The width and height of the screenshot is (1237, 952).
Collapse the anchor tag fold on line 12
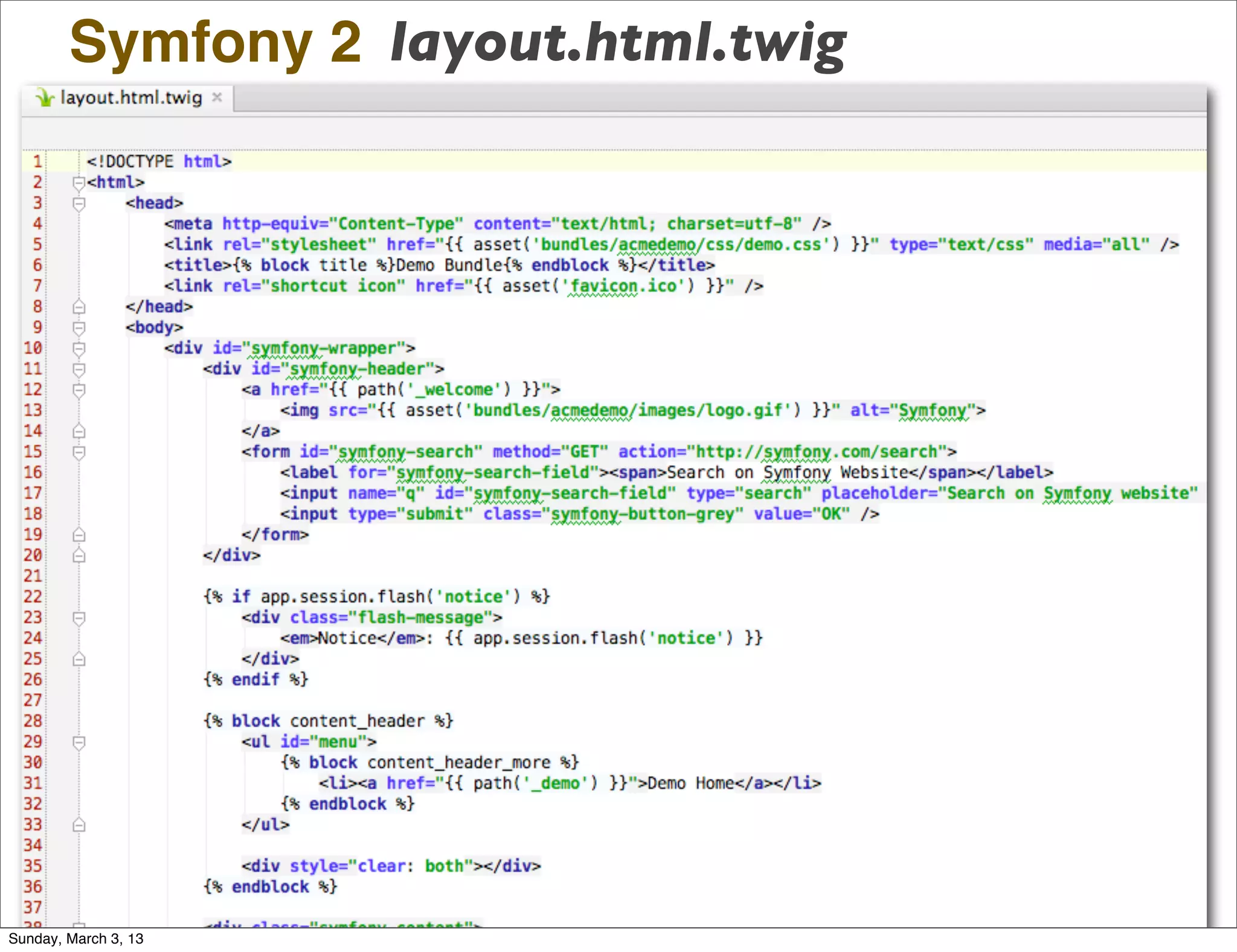(x=79, y=390)
